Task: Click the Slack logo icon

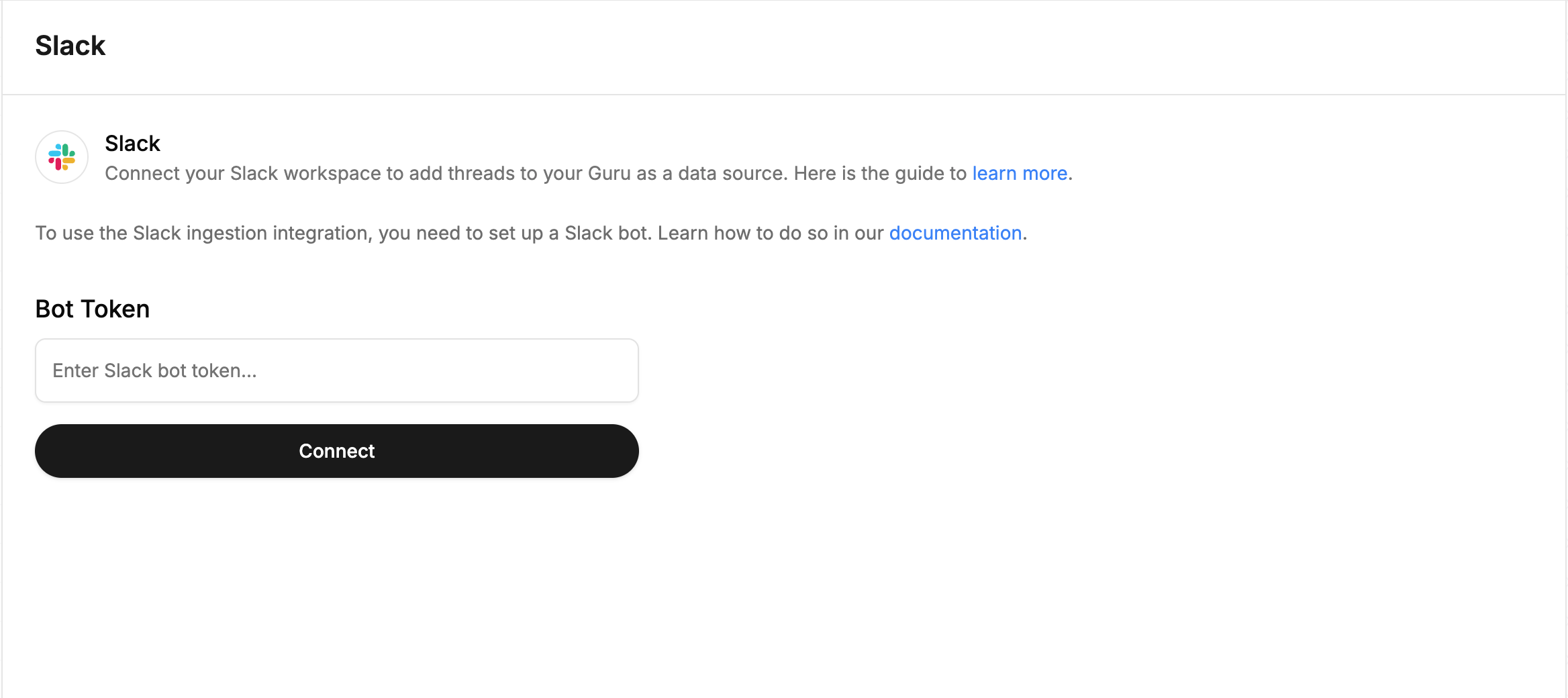Action: [62, 157]
